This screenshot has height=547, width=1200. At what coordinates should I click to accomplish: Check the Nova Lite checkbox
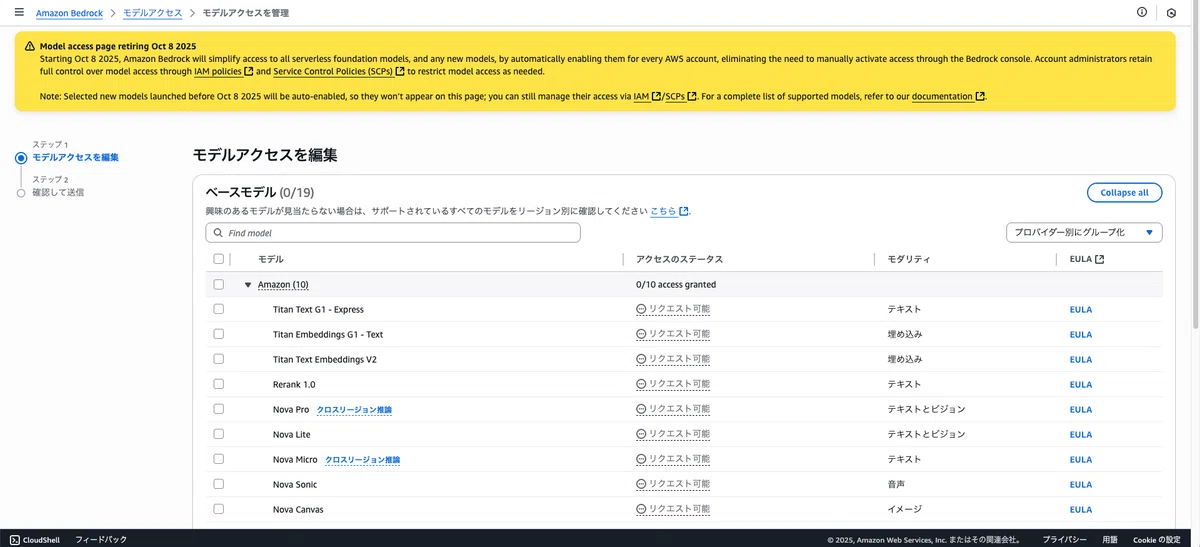[219, 434]
